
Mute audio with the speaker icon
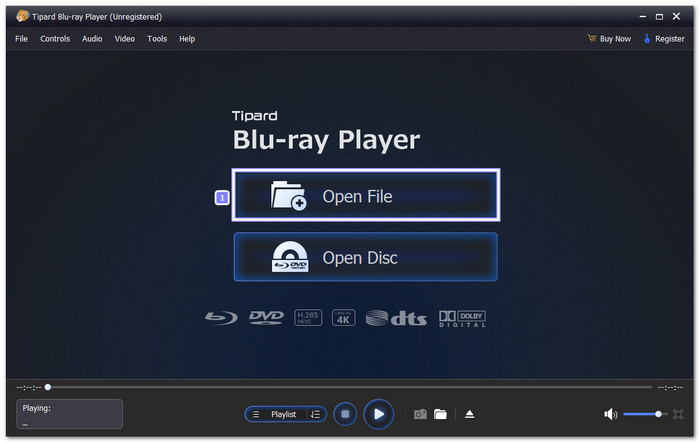610,414
